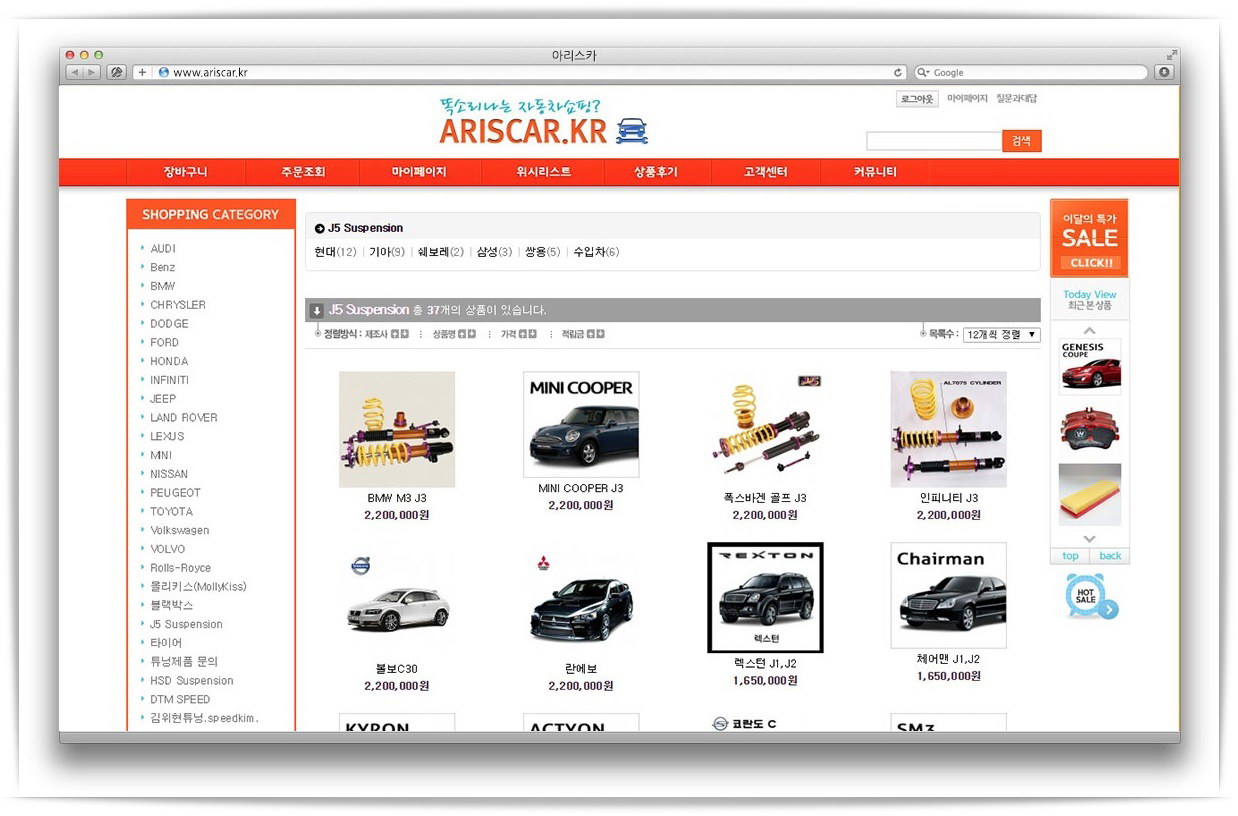The width and height of the screenshot is (1238, 816).
Task: Sort by 적립금 descending arrow
Action: [600, 334]
